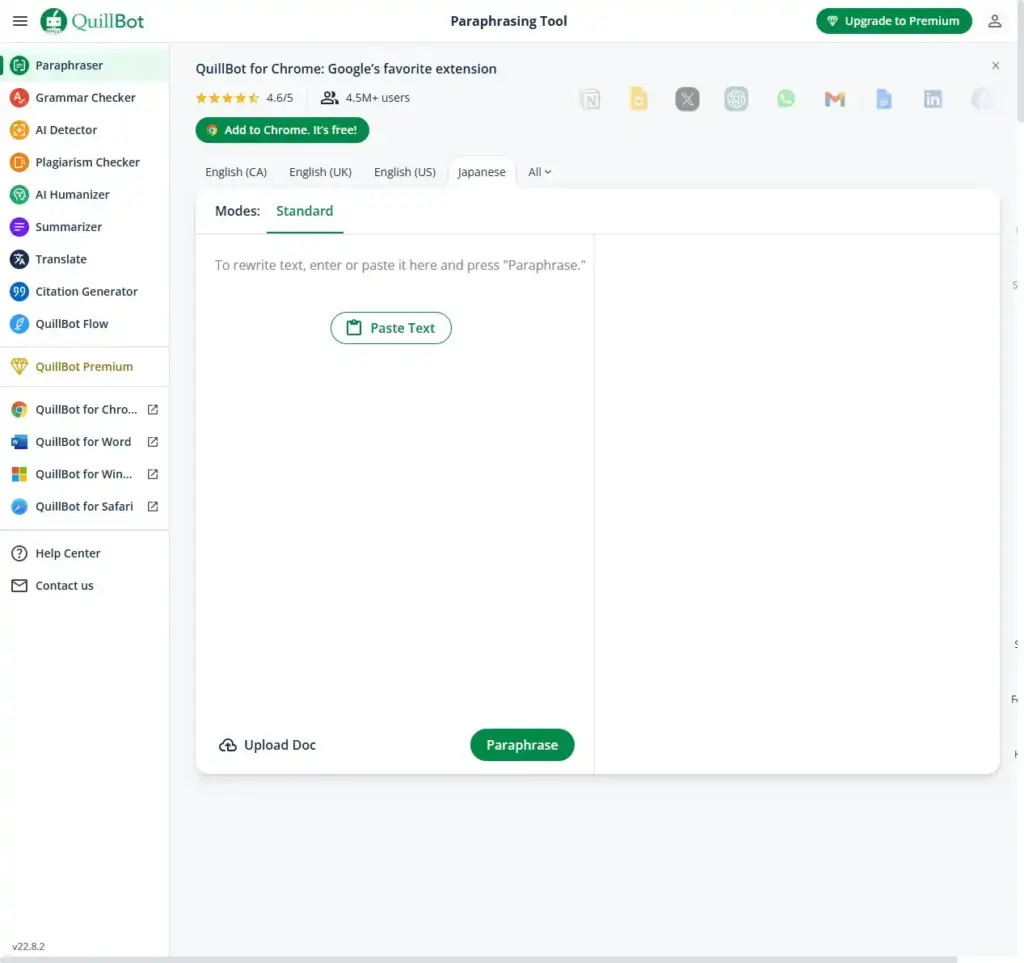1024x963 pixels.
Task: Click the Contact us envelope icon
Action: (20, 586)
